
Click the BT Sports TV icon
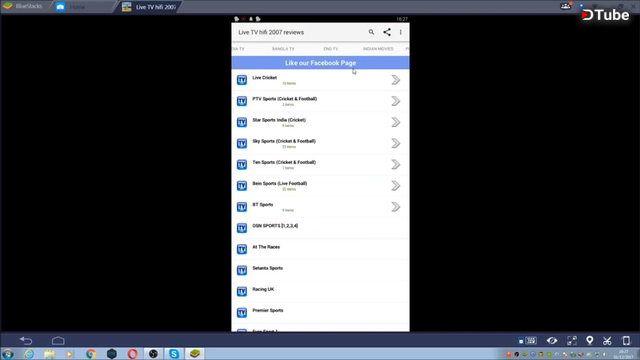[x=242, y=207]
